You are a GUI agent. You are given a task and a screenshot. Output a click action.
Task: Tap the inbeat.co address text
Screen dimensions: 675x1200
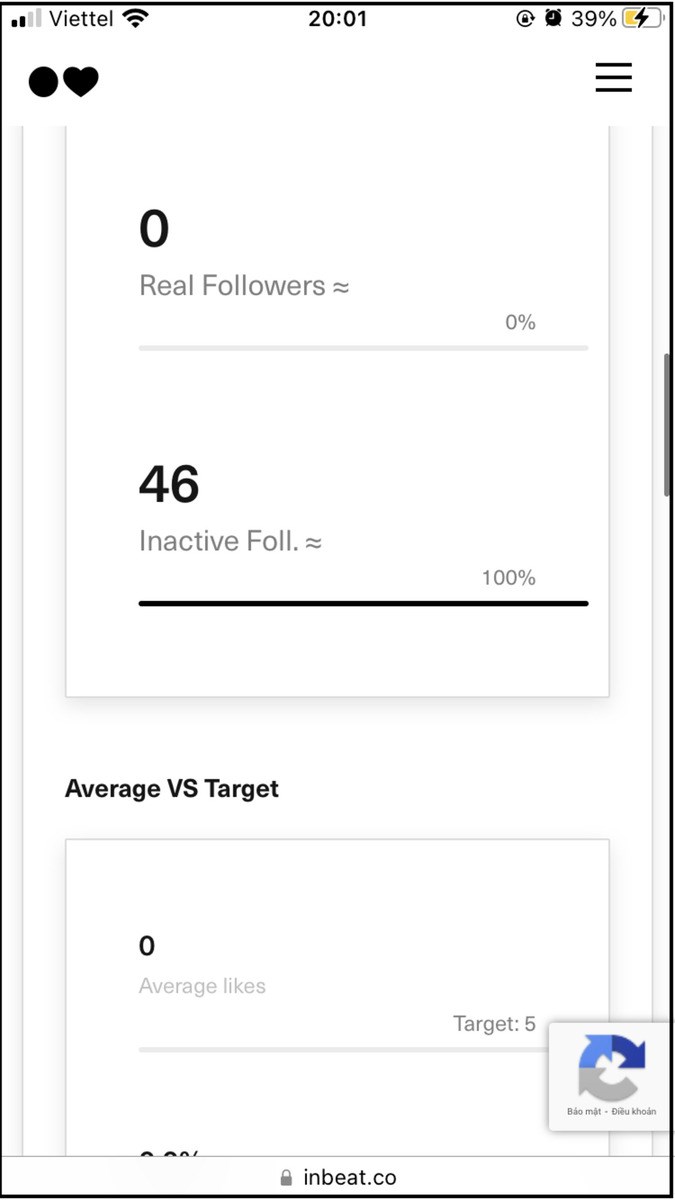pos(350,1177)
